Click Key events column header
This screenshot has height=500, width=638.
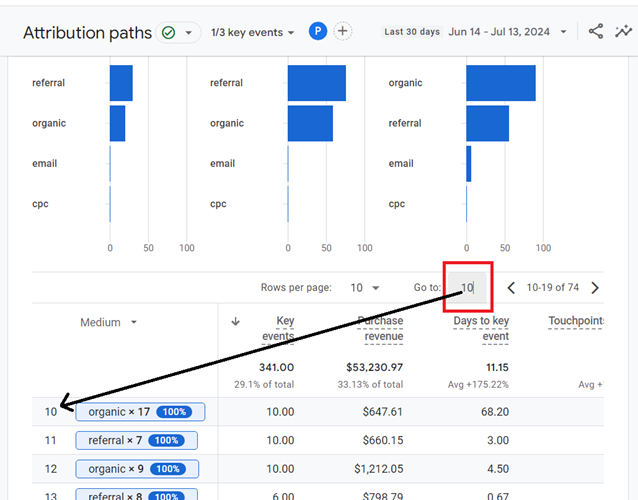278,328
